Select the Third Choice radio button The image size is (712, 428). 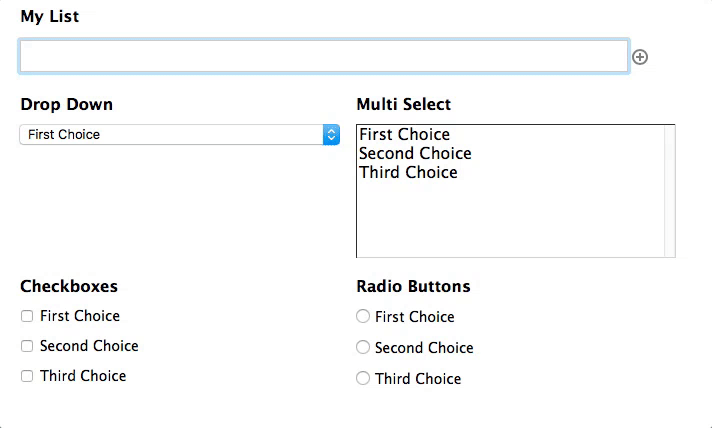click(363, 378)
